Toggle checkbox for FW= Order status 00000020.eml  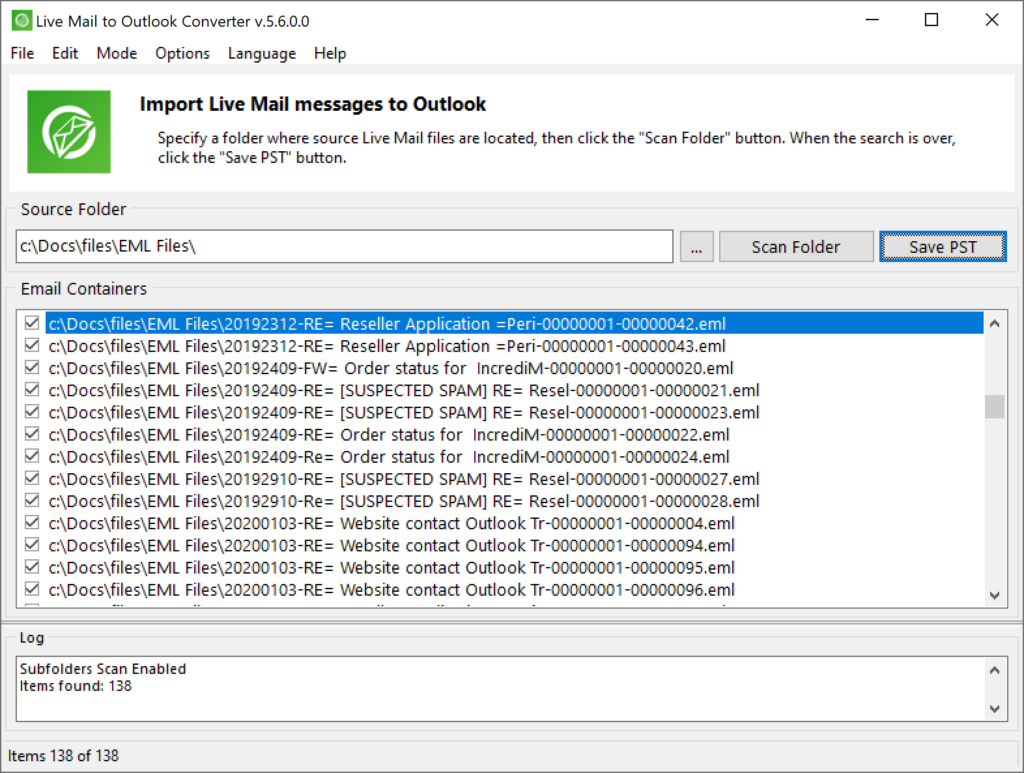[x=32, y=368]
